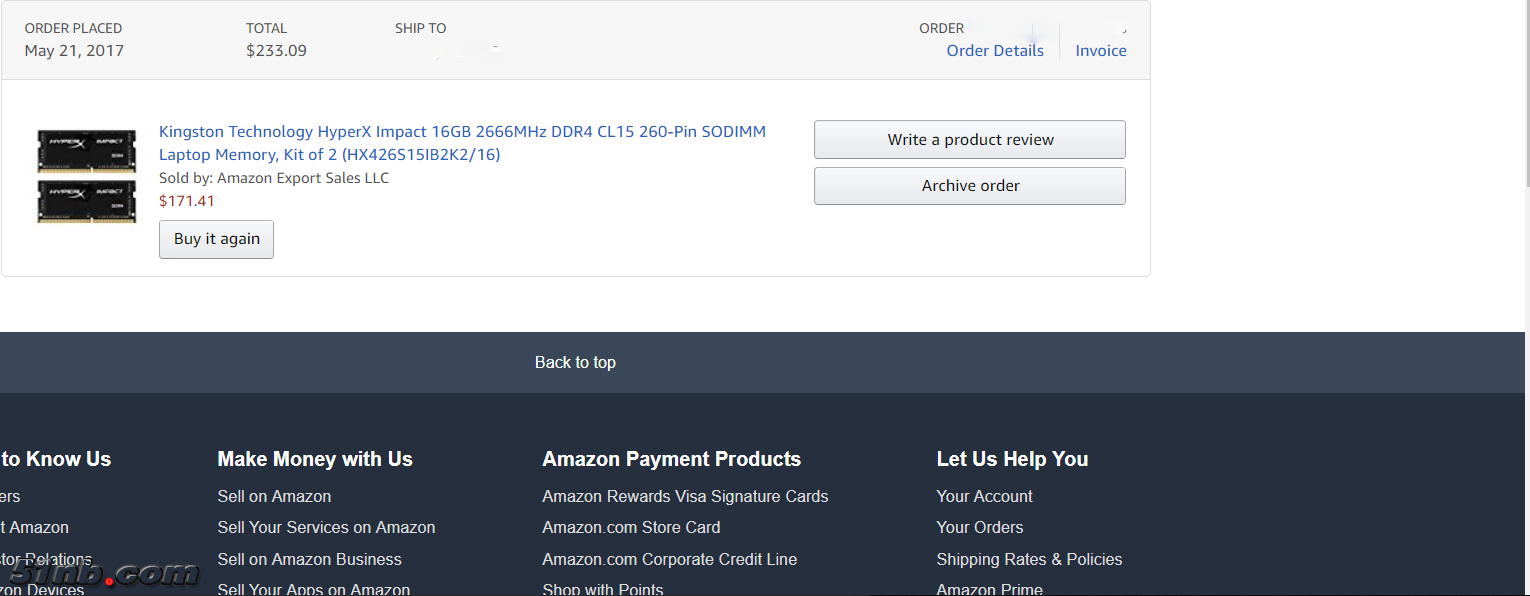Open Amazon Rewards Visa Signature Cards link

click(685, 496)
